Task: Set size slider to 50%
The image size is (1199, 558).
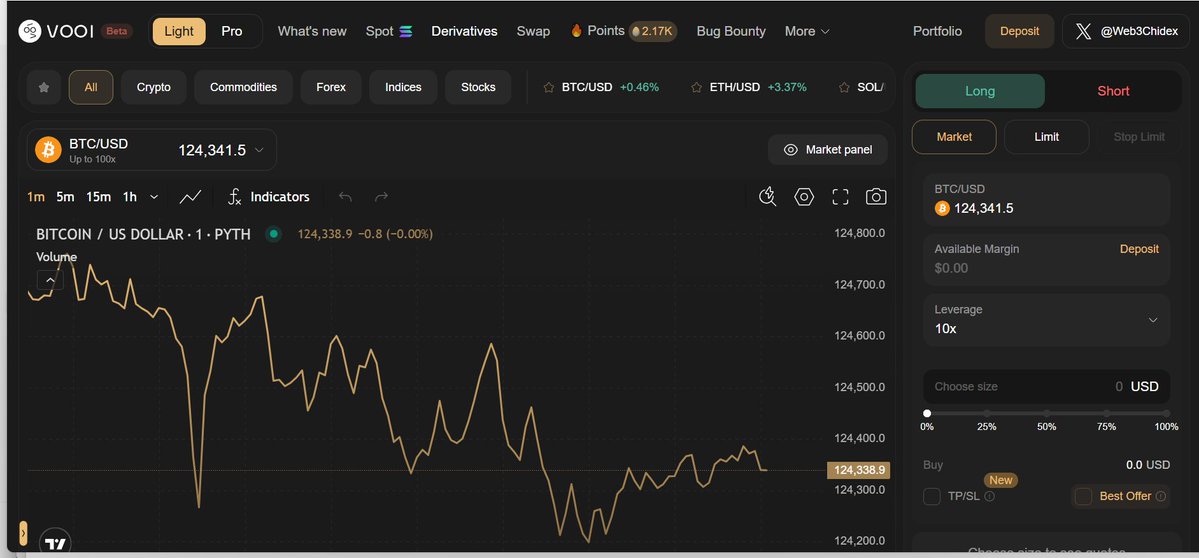Action: point(1047,414)
